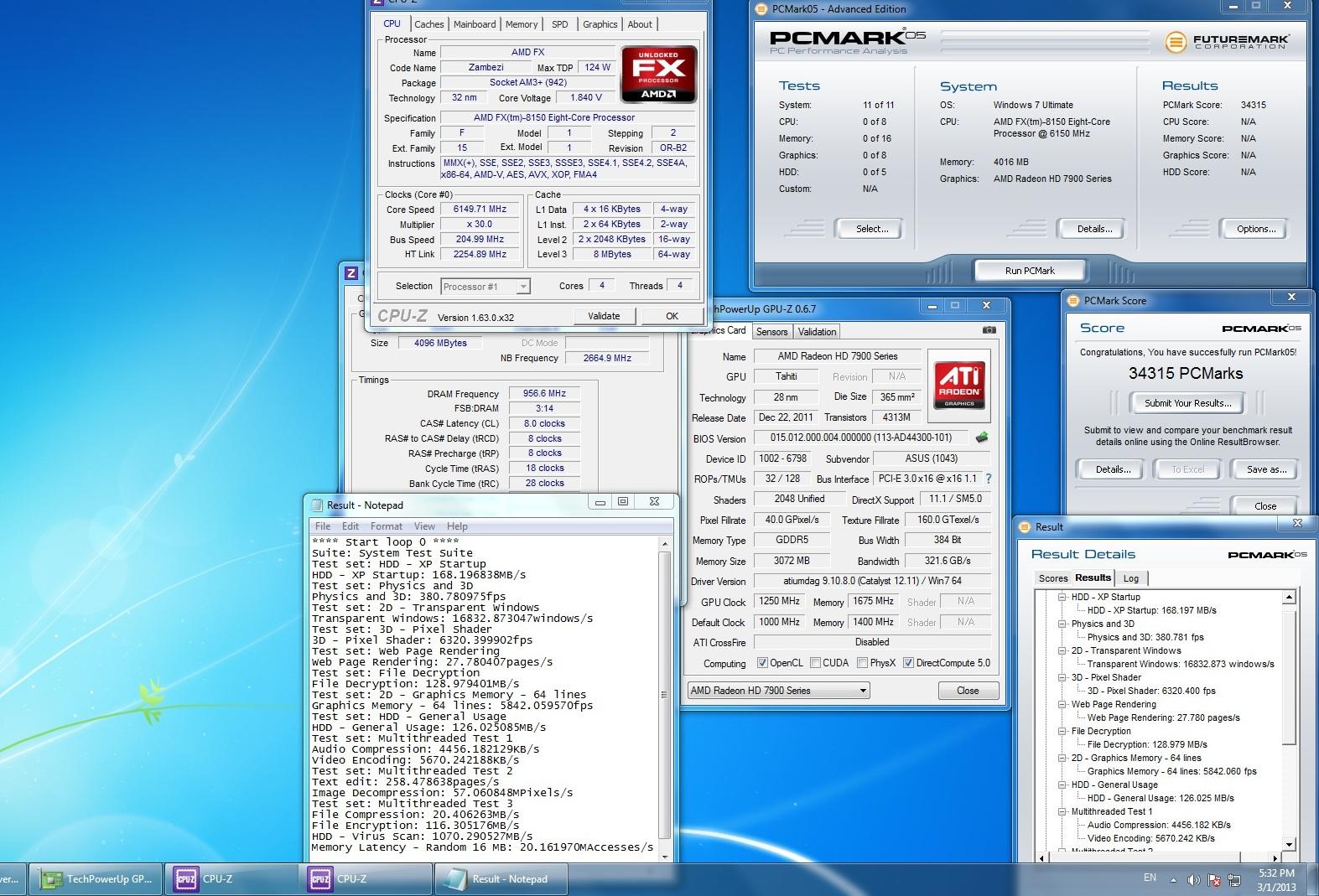Viewport: 1319px width, 896px height.
Task: Toggle the OpenCL checkbox in GPU-Z
Action: click(761, 663)
